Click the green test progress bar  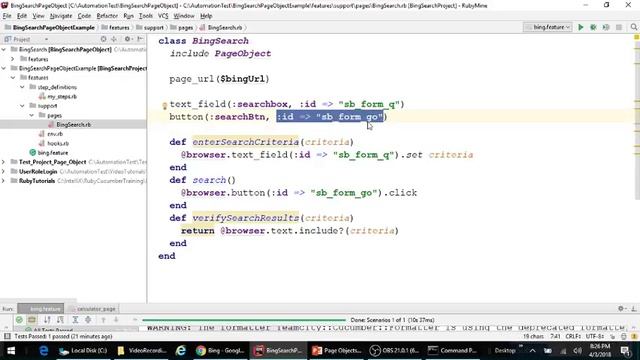(244, 320)
